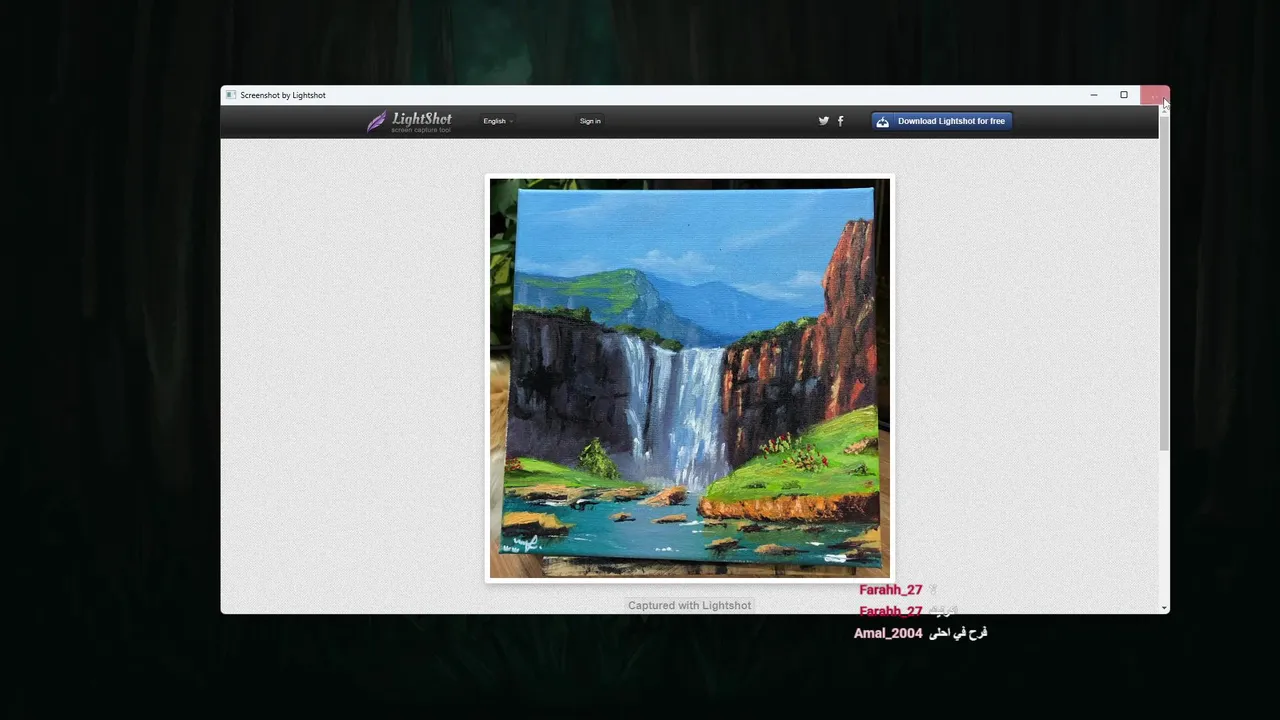Click the Sign in link
The height and width of the screenshot is (720, 1280).
(x=590, y=121)
